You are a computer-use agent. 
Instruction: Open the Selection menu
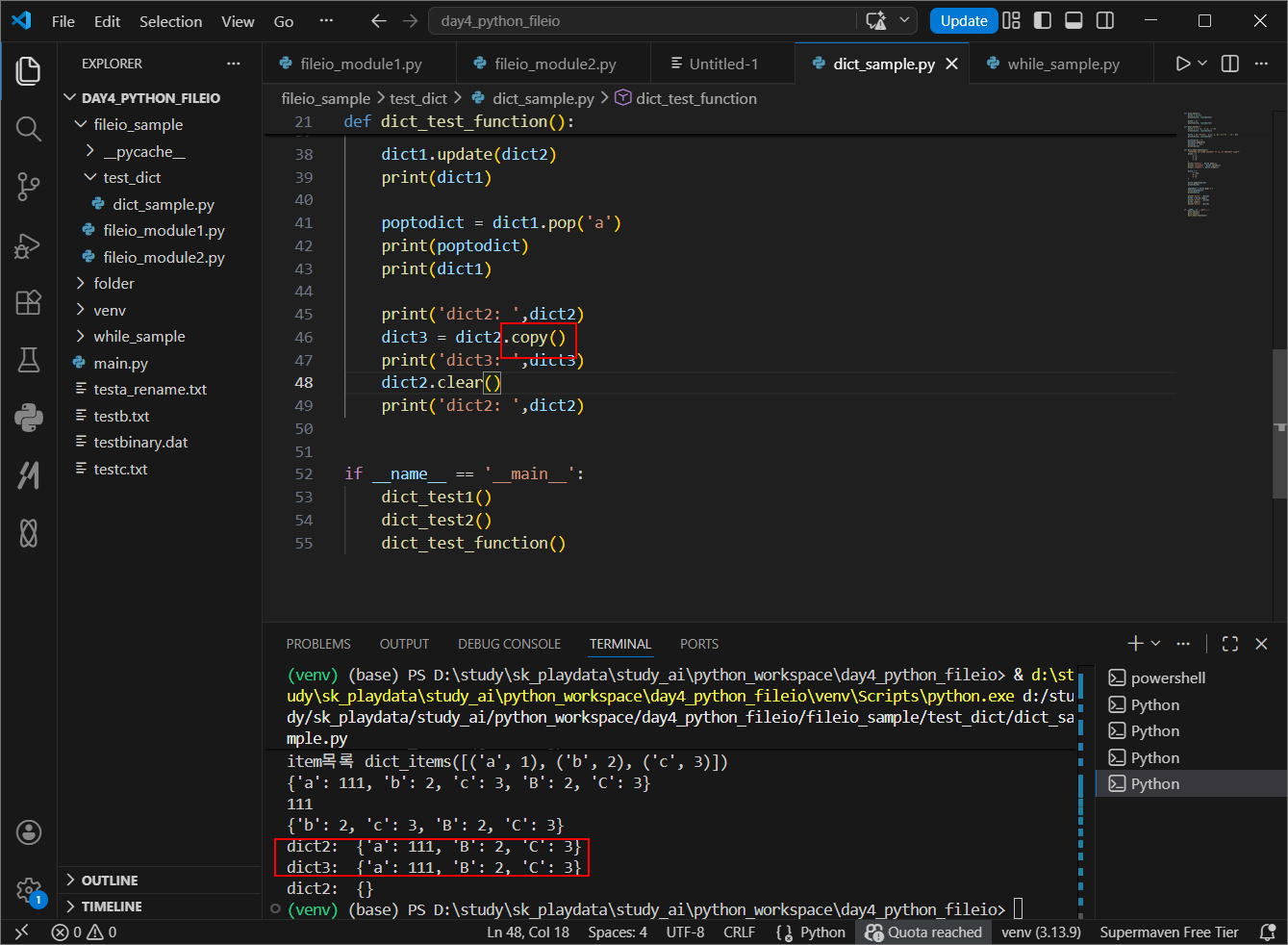pos(170,21)
